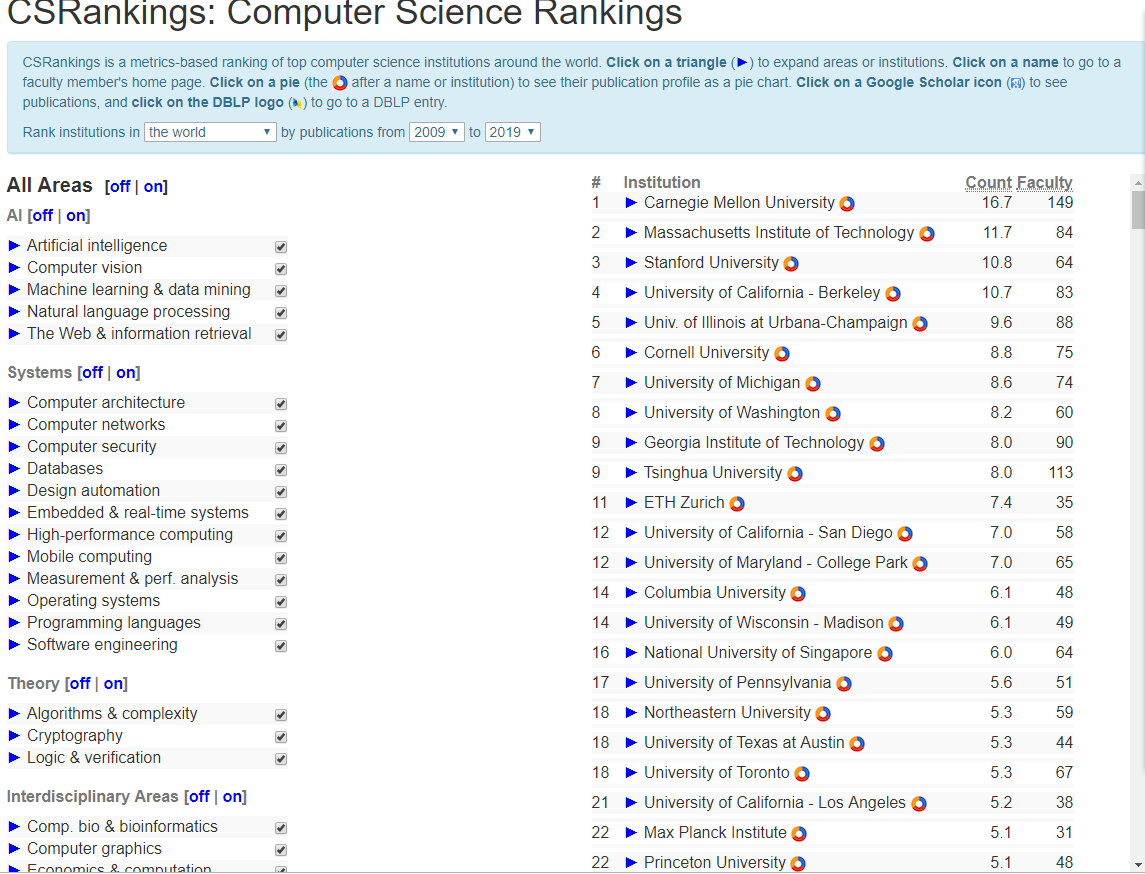Screen dimensions: 1145x874
Task: Toggle Natural language processing checkbox
Action: coord(281,313)
